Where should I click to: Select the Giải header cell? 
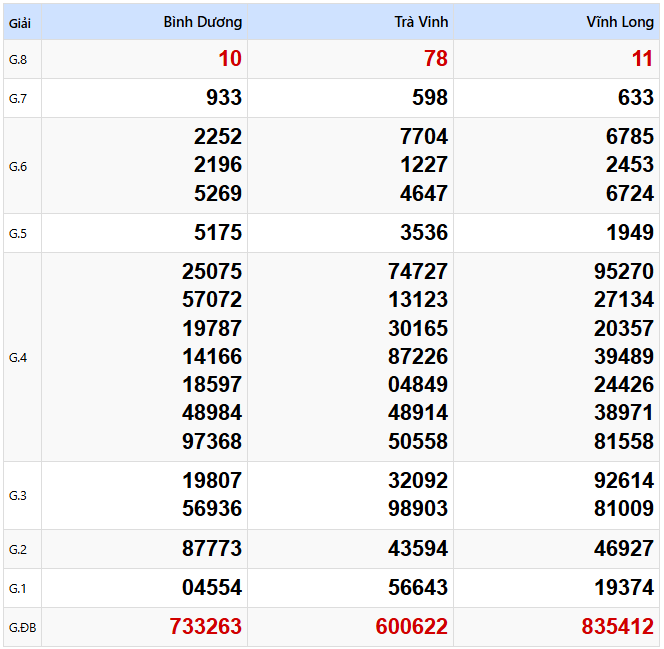click(x=20, y=22)
